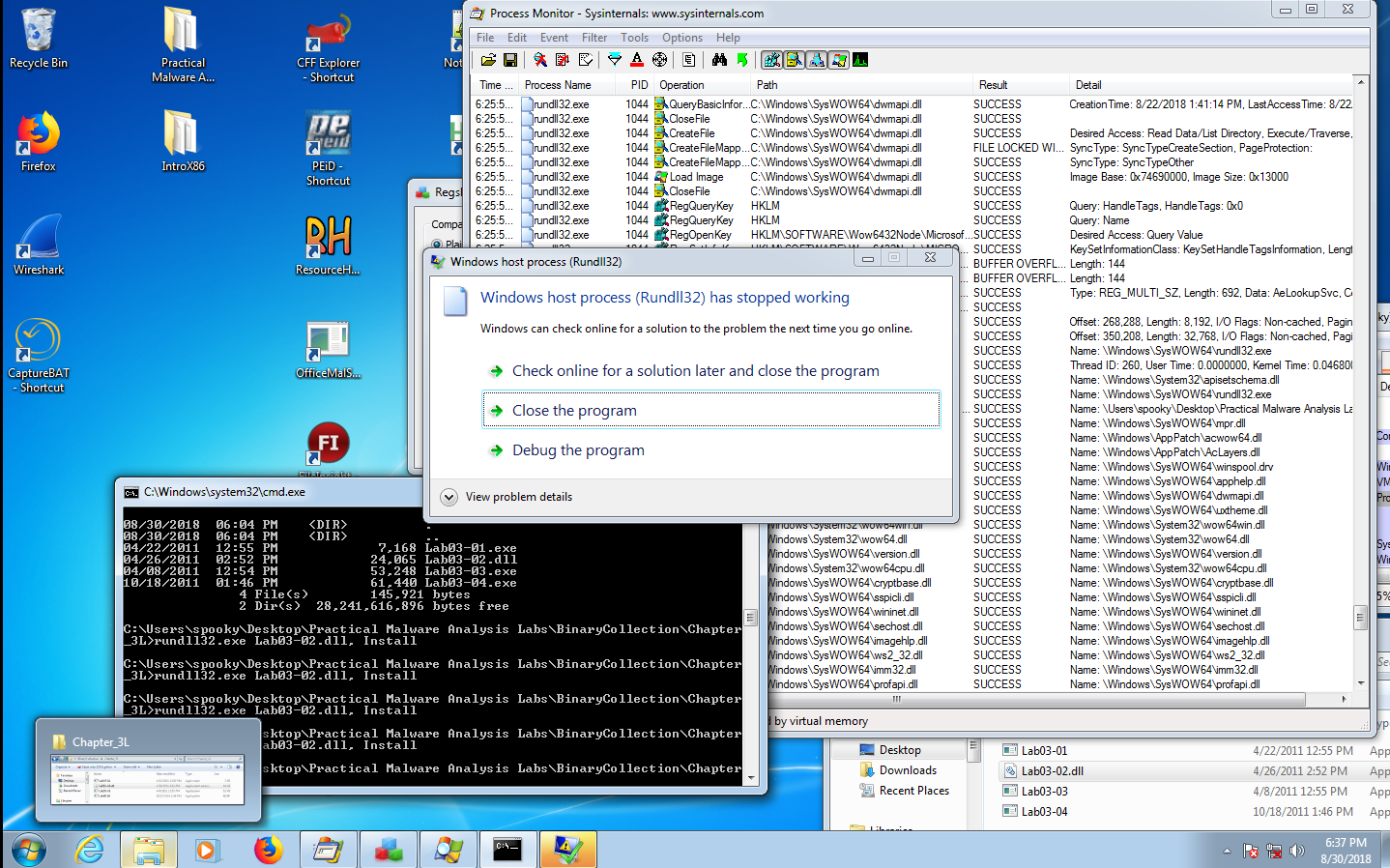
Task: Open the PEiD shortcut on the desktop
Action: 328,147
